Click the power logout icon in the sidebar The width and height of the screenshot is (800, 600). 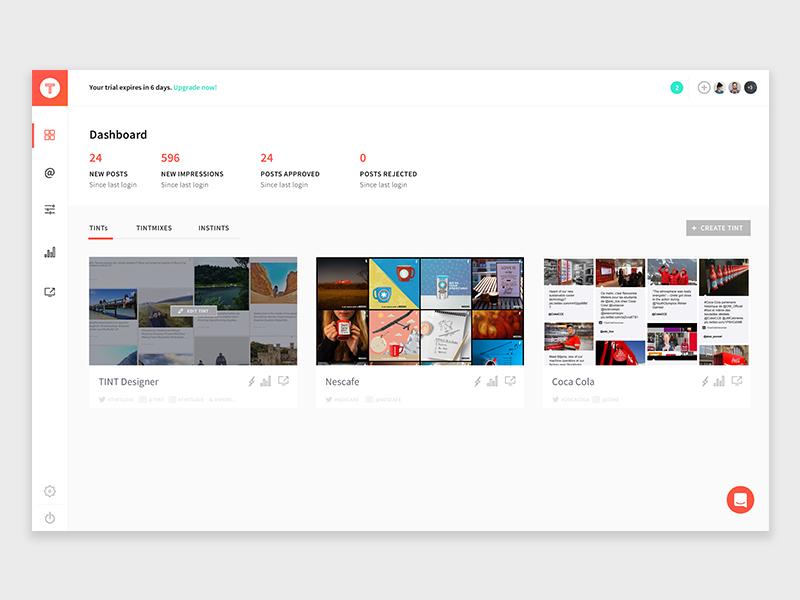49,518
